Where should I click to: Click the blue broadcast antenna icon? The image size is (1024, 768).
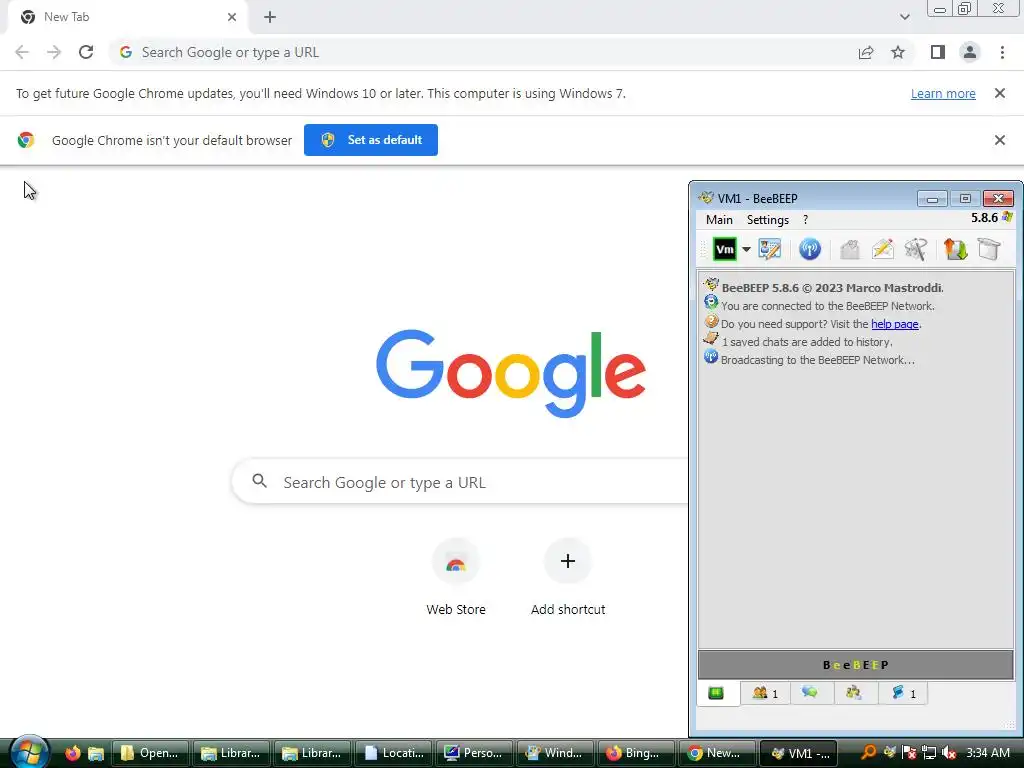click(x=810, y=249)
